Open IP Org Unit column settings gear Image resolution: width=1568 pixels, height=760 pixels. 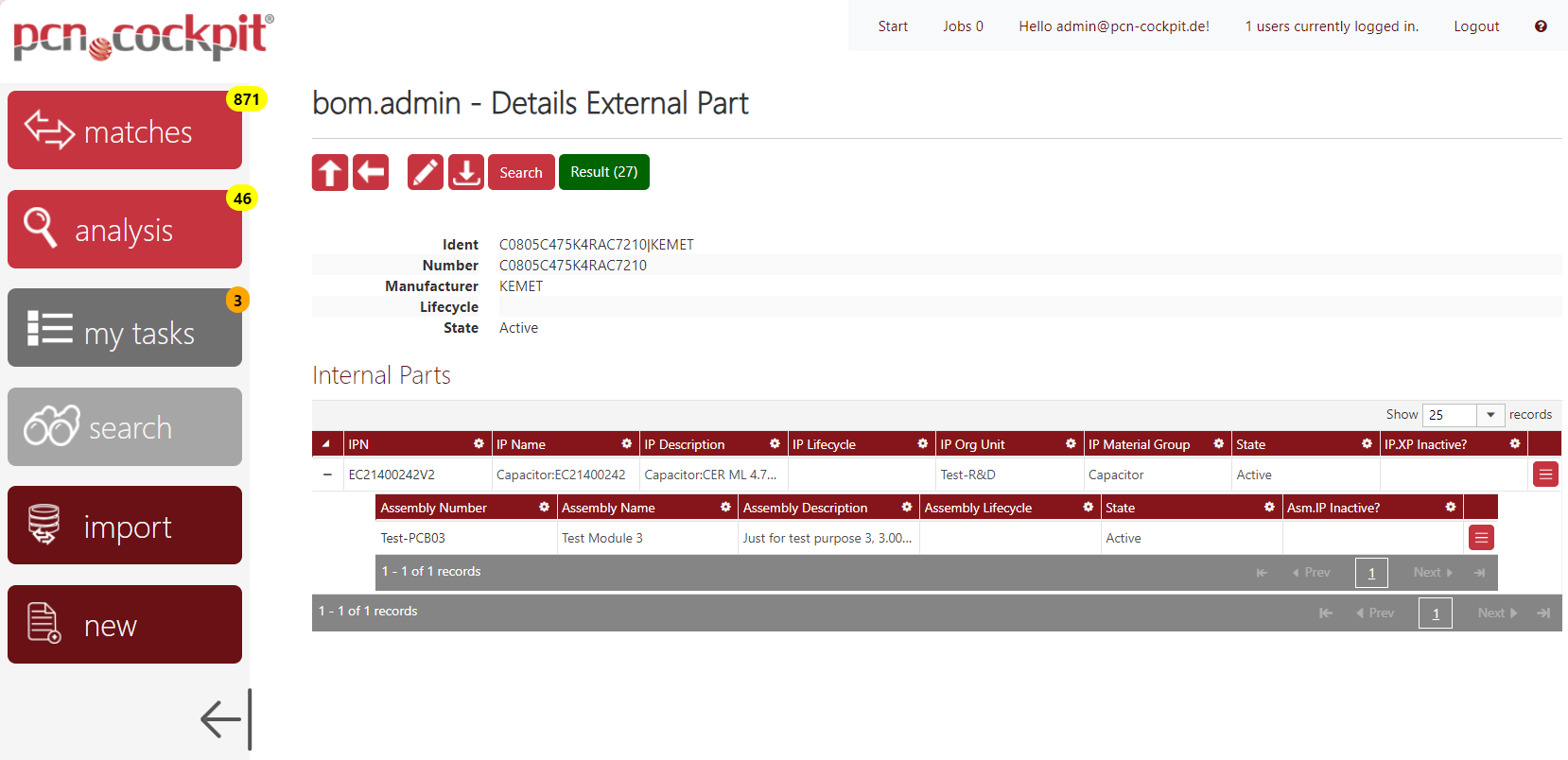[1071, 443]
